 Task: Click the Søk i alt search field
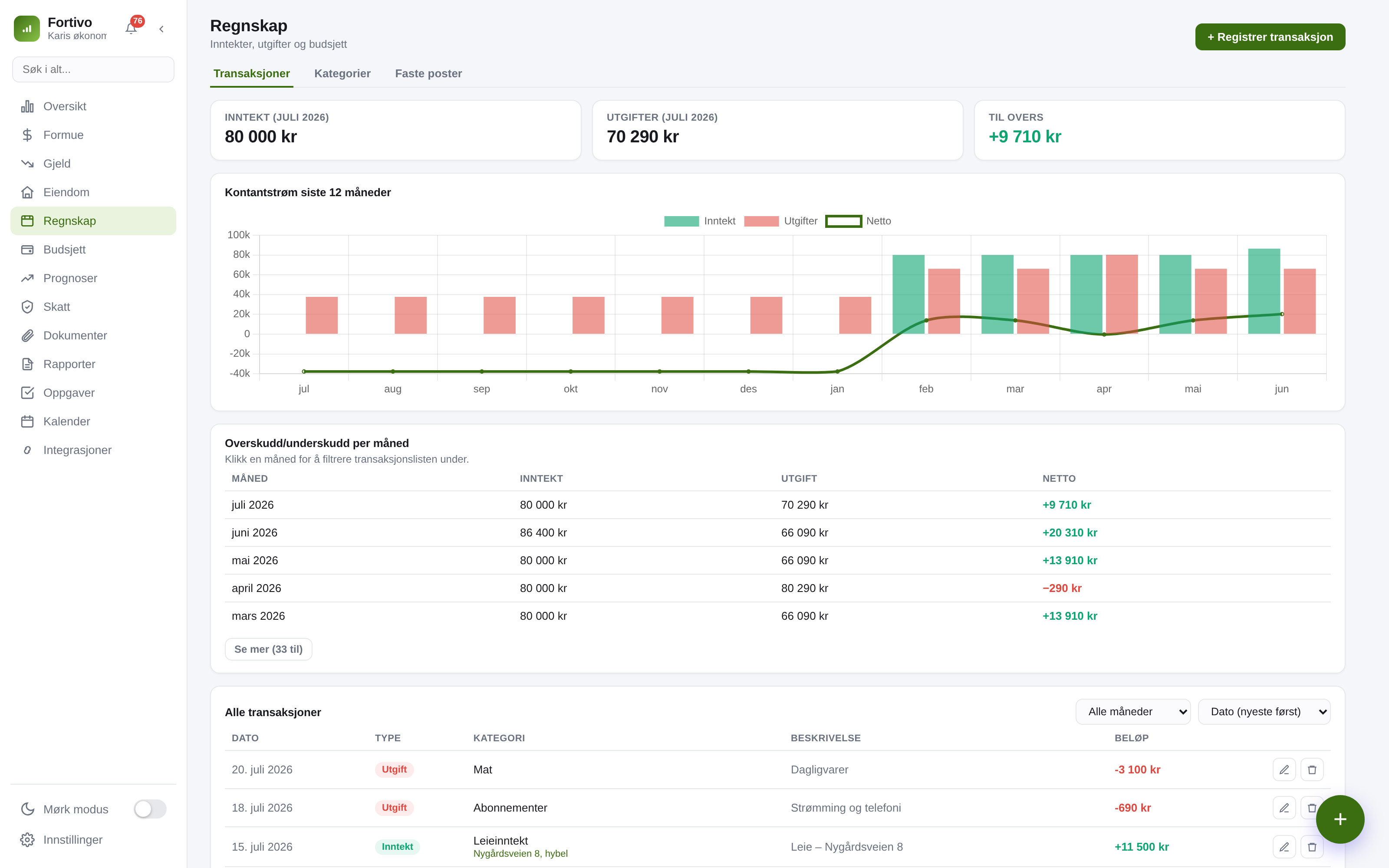click(93, 69)
